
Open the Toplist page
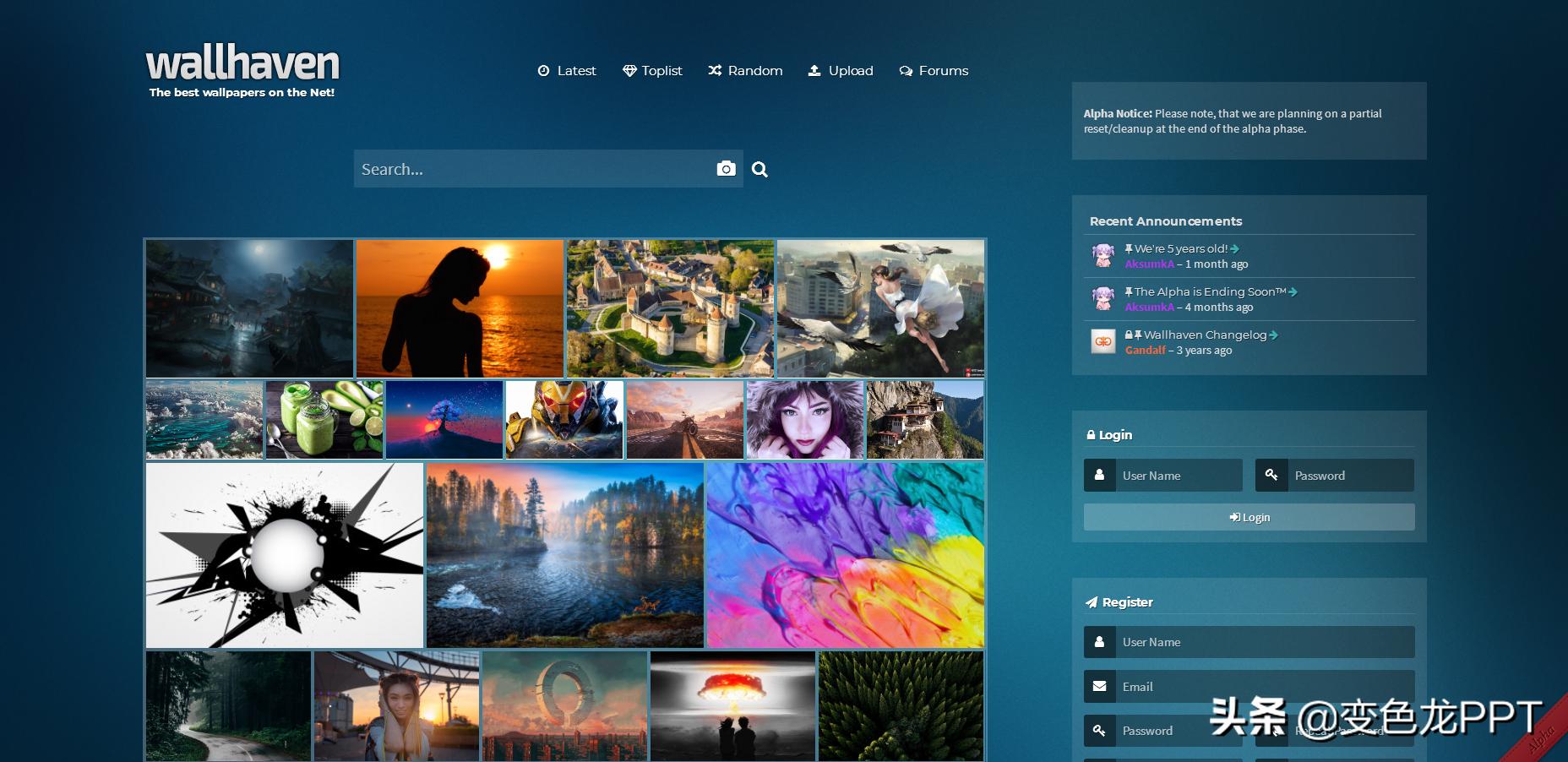coord(652,71)
